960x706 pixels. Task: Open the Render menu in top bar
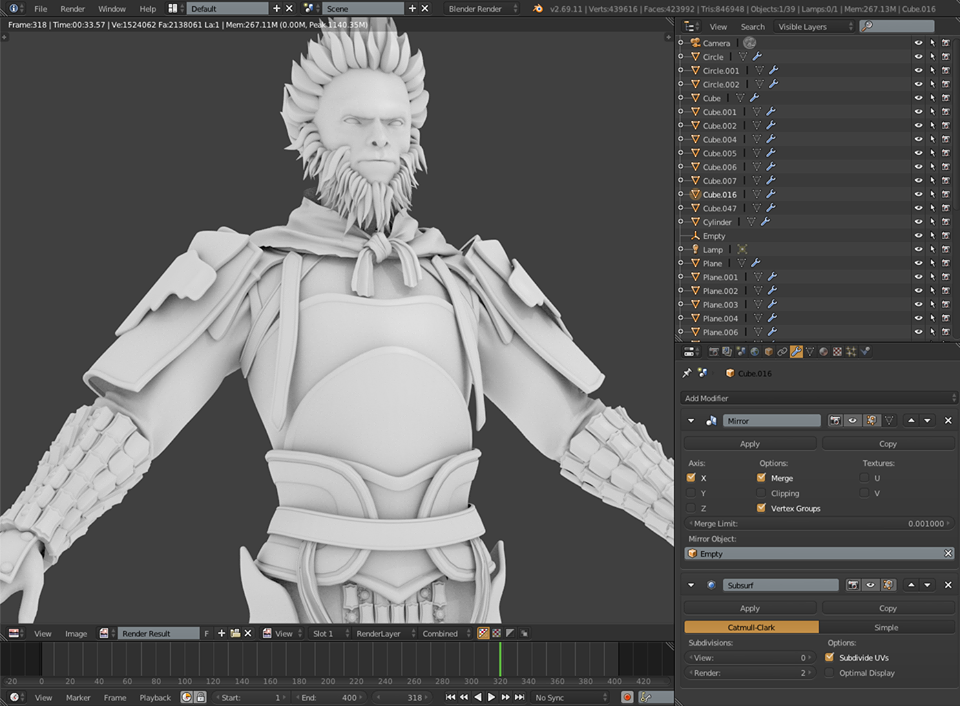(x=72, y=8)
